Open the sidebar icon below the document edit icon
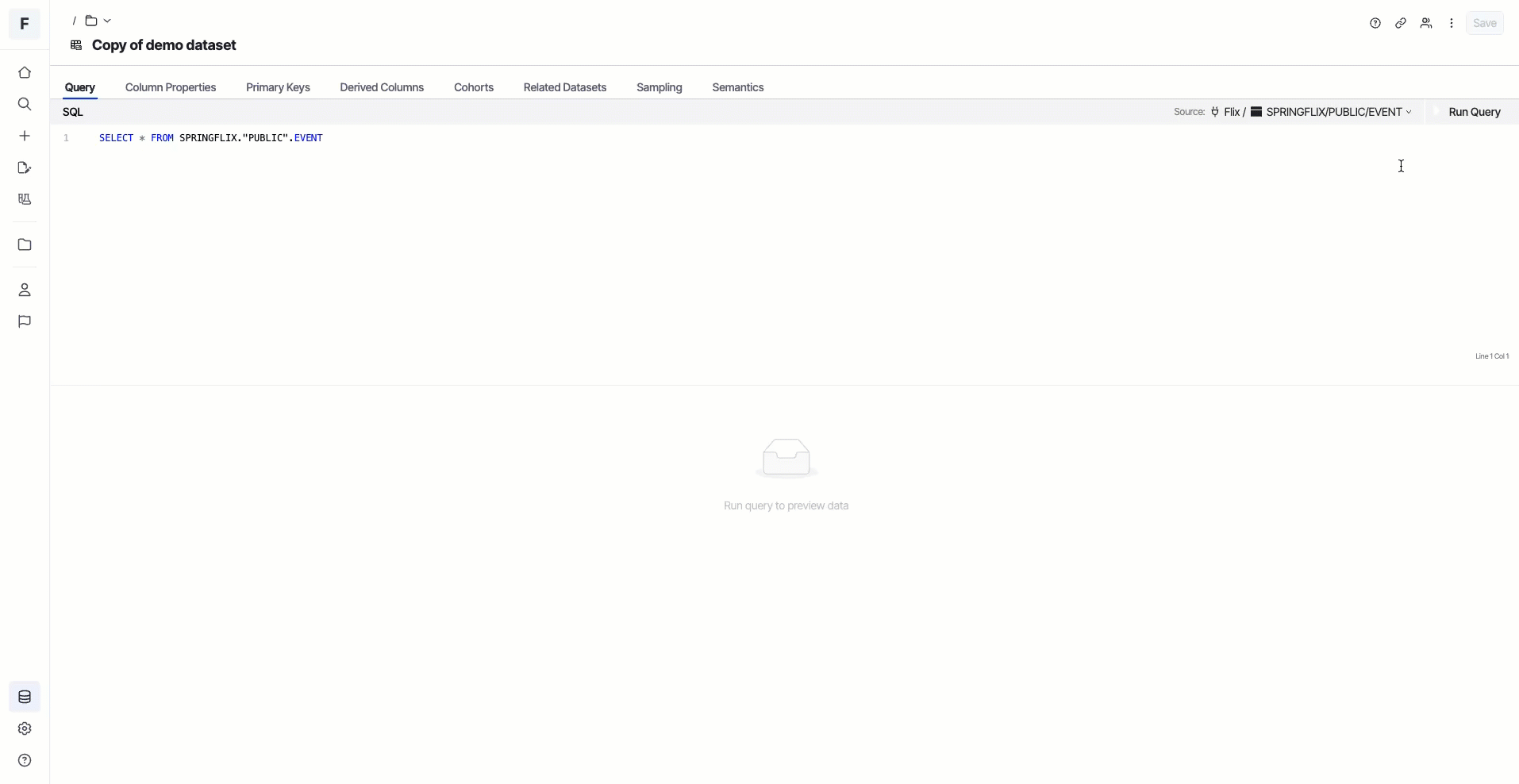This screenshot has width=1519, height=784. click(25, 199)
